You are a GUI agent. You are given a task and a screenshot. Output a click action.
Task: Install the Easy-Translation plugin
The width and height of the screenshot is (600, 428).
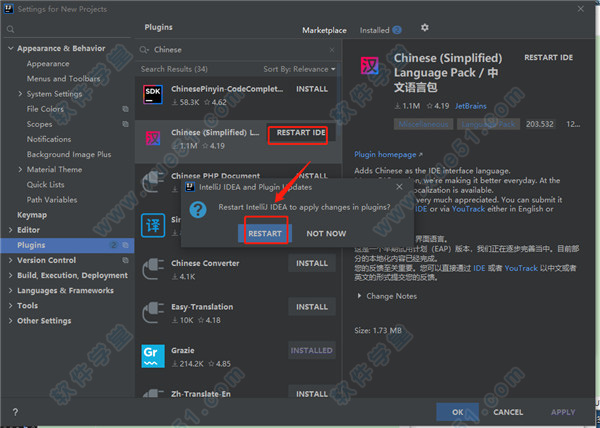click(x=311, y=307)
